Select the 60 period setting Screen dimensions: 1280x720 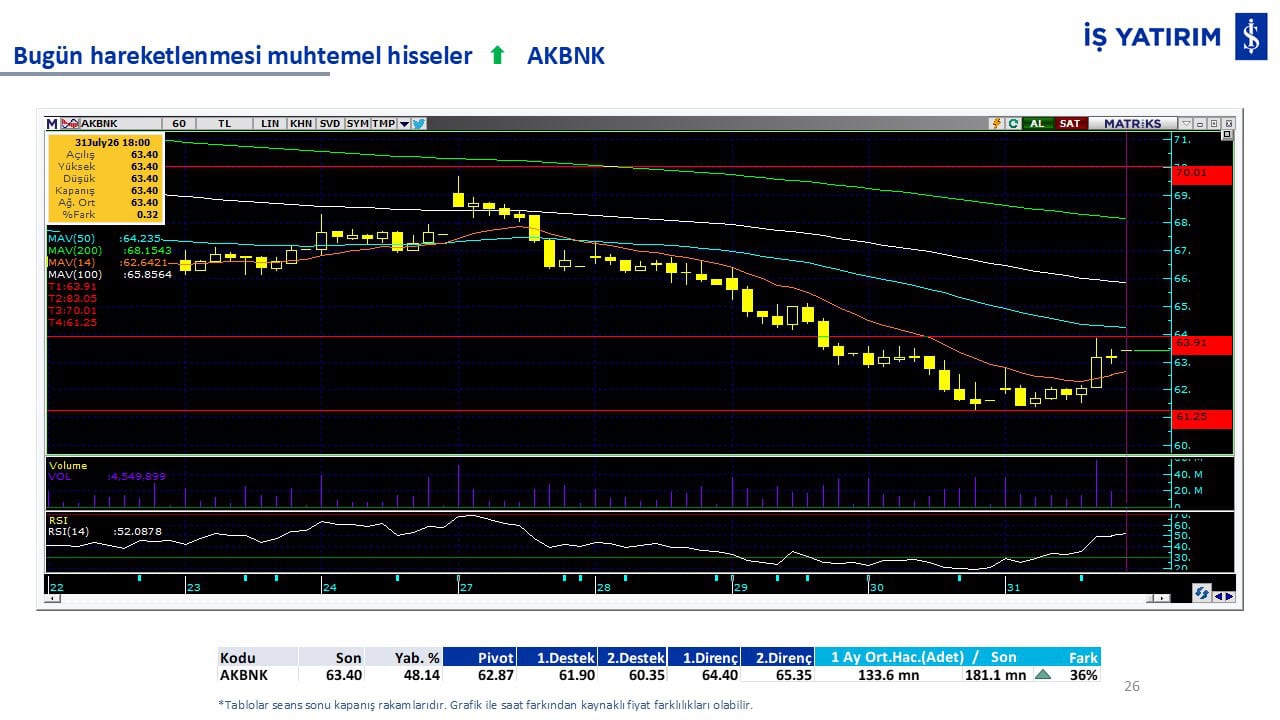tap(179, 124)
